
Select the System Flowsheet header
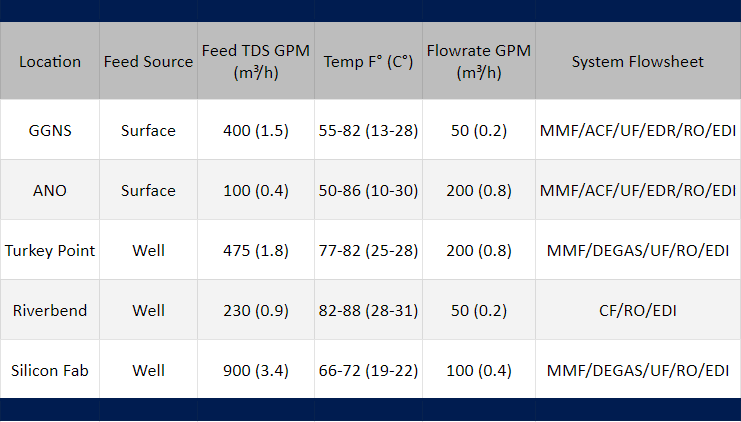(638, 61)
